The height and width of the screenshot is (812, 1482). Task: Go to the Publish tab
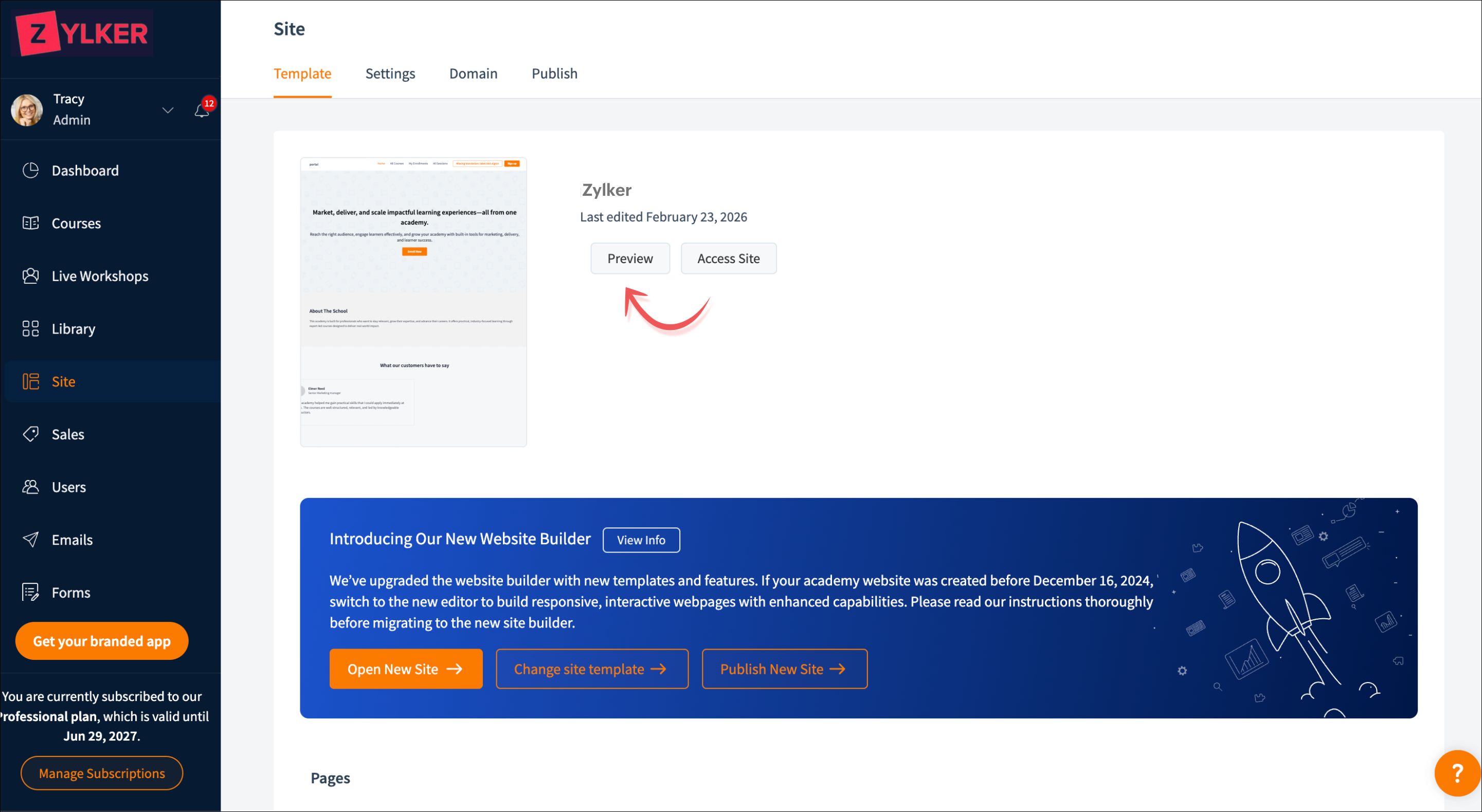554,73
